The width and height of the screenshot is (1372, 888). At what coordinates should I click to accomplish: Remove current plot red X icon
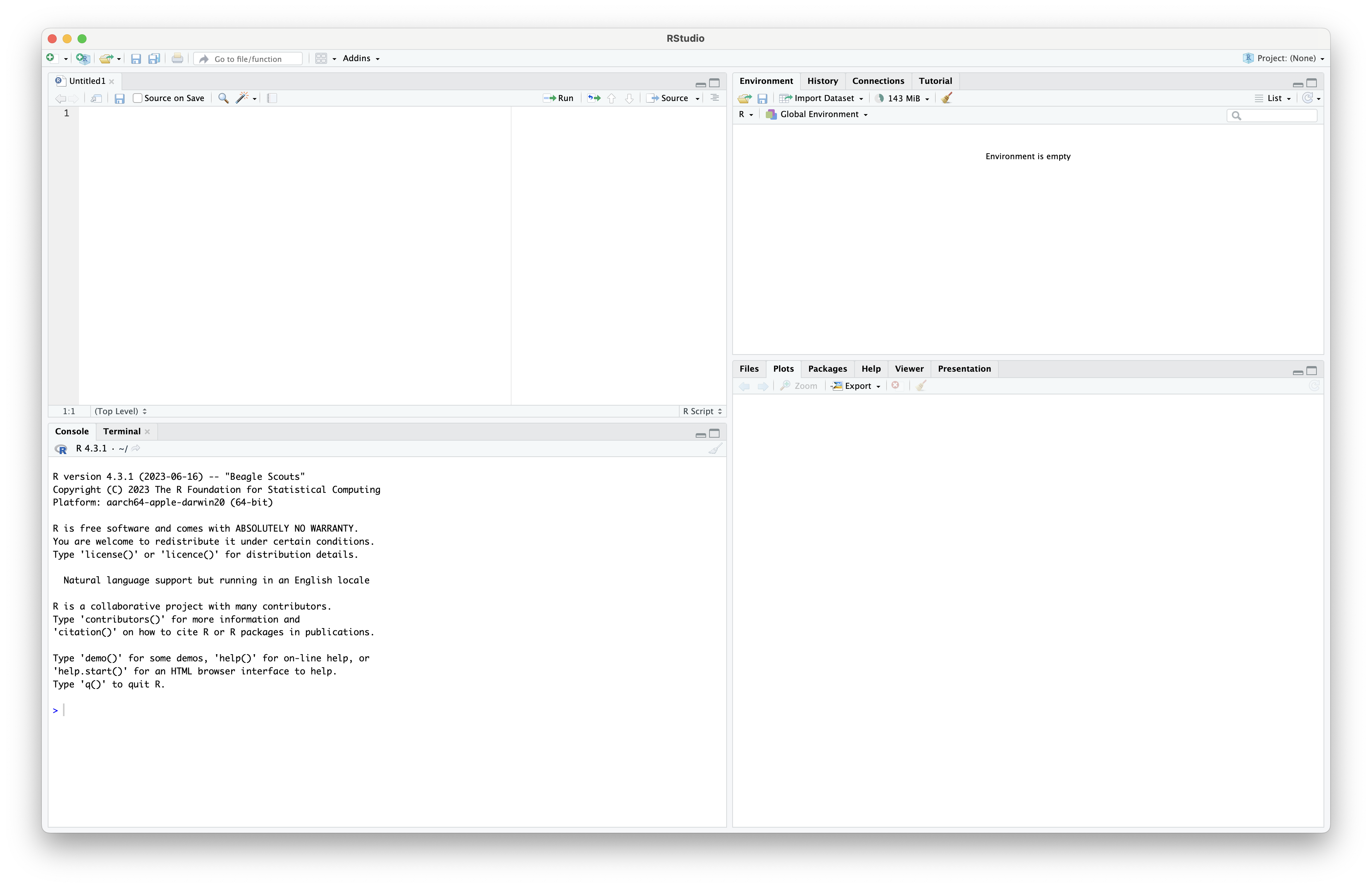pyautogui.click(x=895, y=385)
